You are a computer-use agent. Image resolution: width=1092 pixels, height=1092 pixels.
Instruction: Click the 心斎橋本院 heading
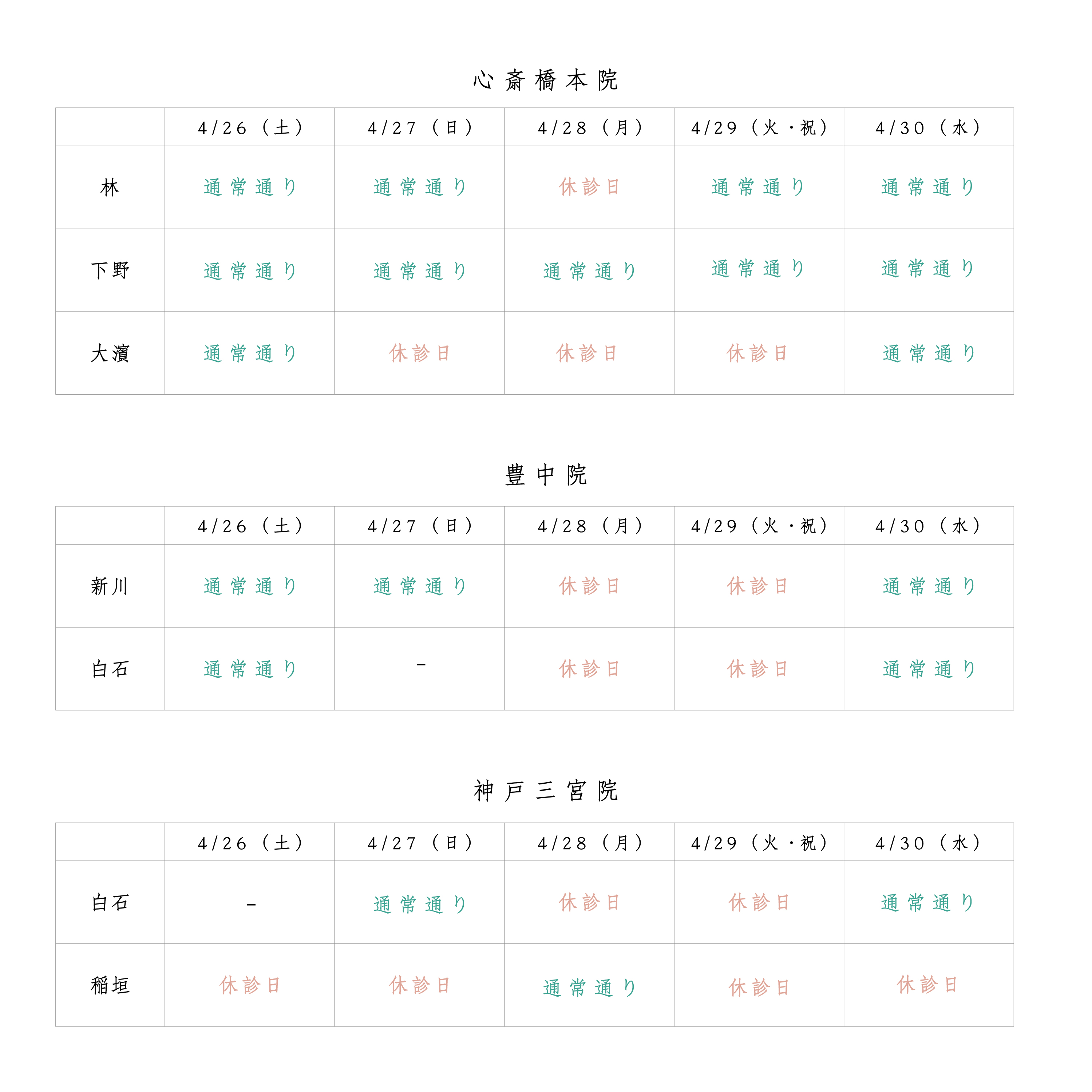(545, 80)
